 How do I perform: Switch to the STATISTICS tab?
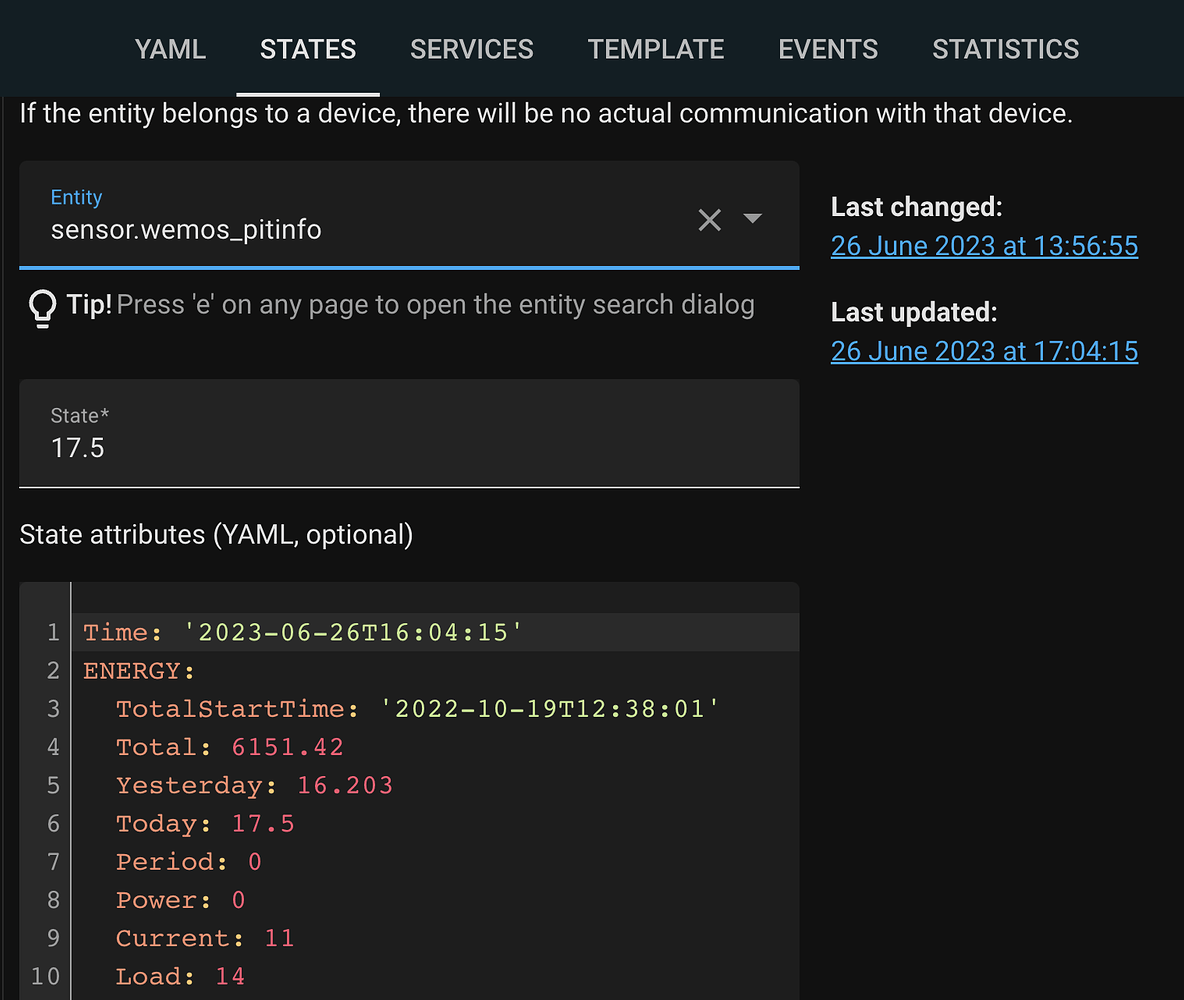coord(1005,50)
